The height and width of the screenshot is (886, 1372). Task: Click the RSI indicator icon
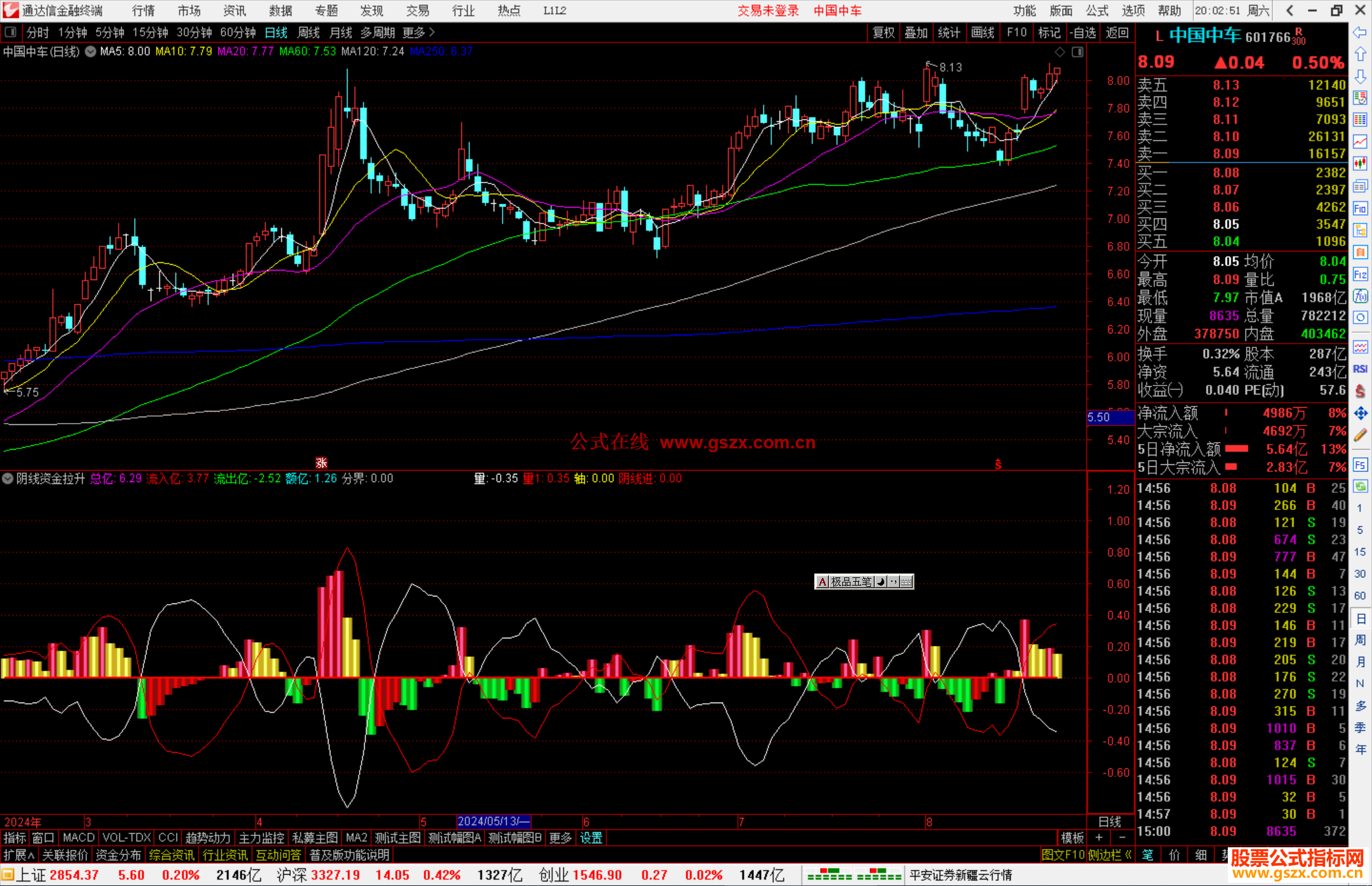1360,369
